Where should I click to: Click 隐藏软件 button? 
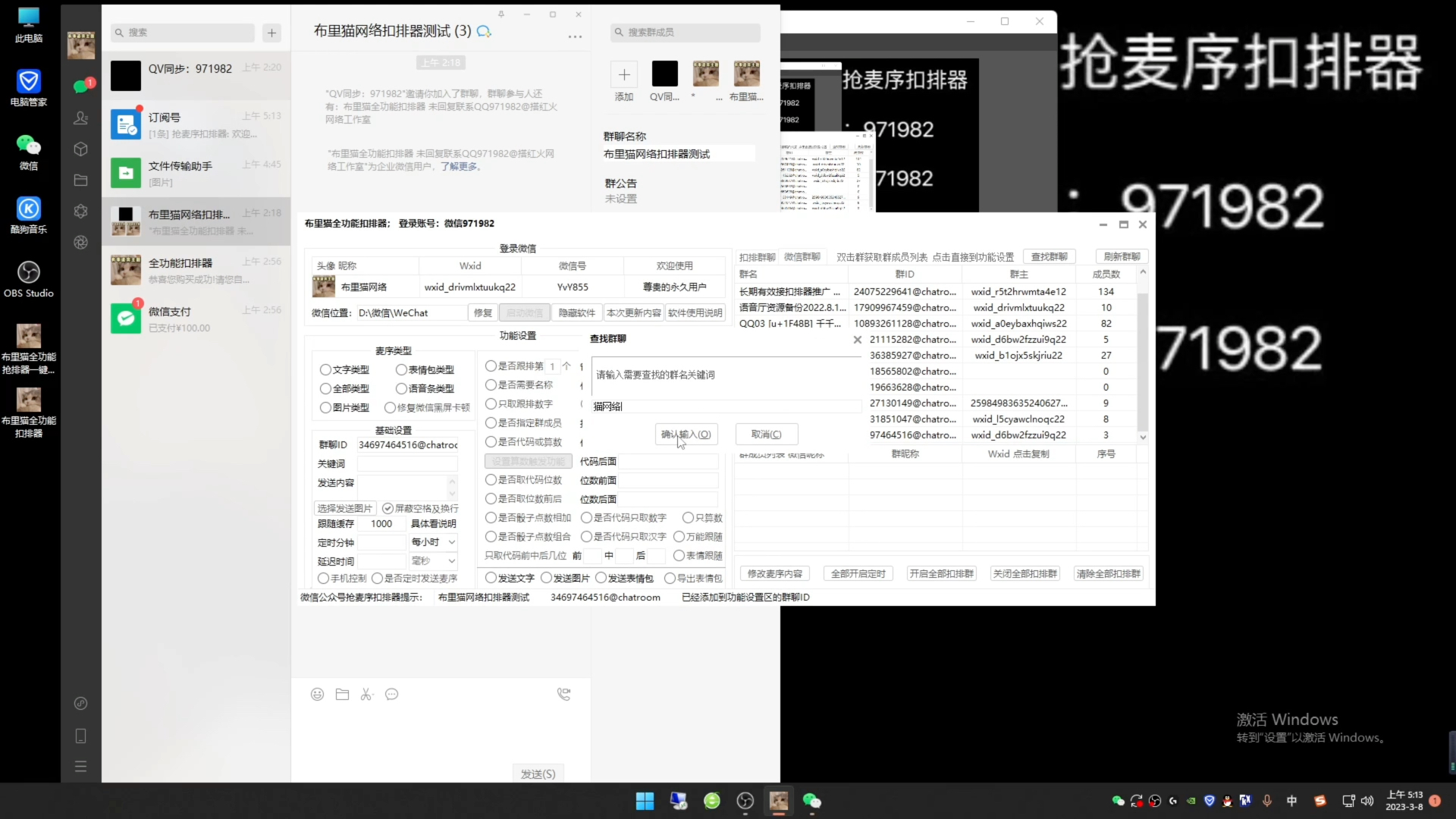click(x=576, y=313)
